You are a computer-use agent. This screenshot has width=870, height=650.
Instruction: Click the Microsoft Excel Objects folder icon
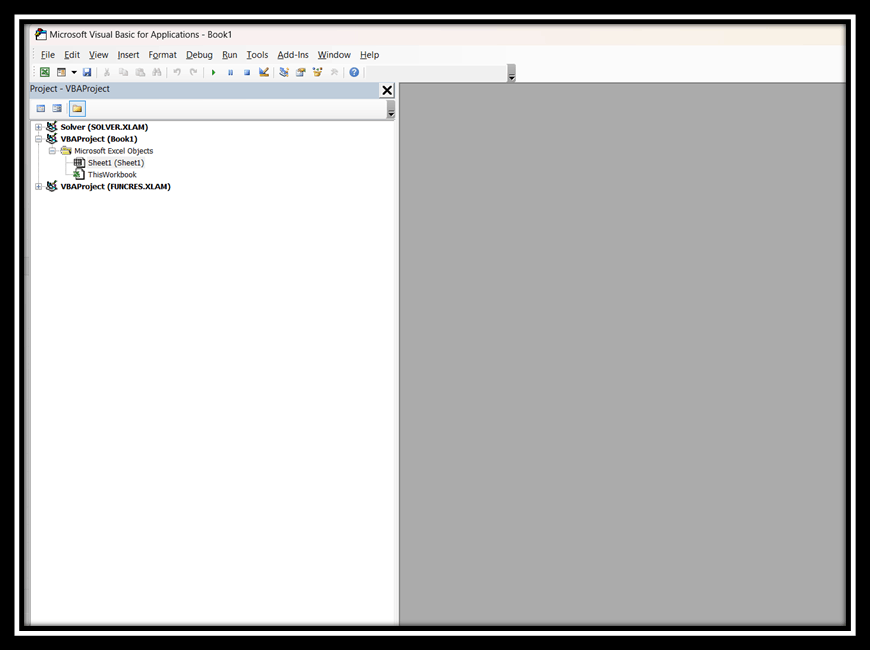[x=66, y=151]
